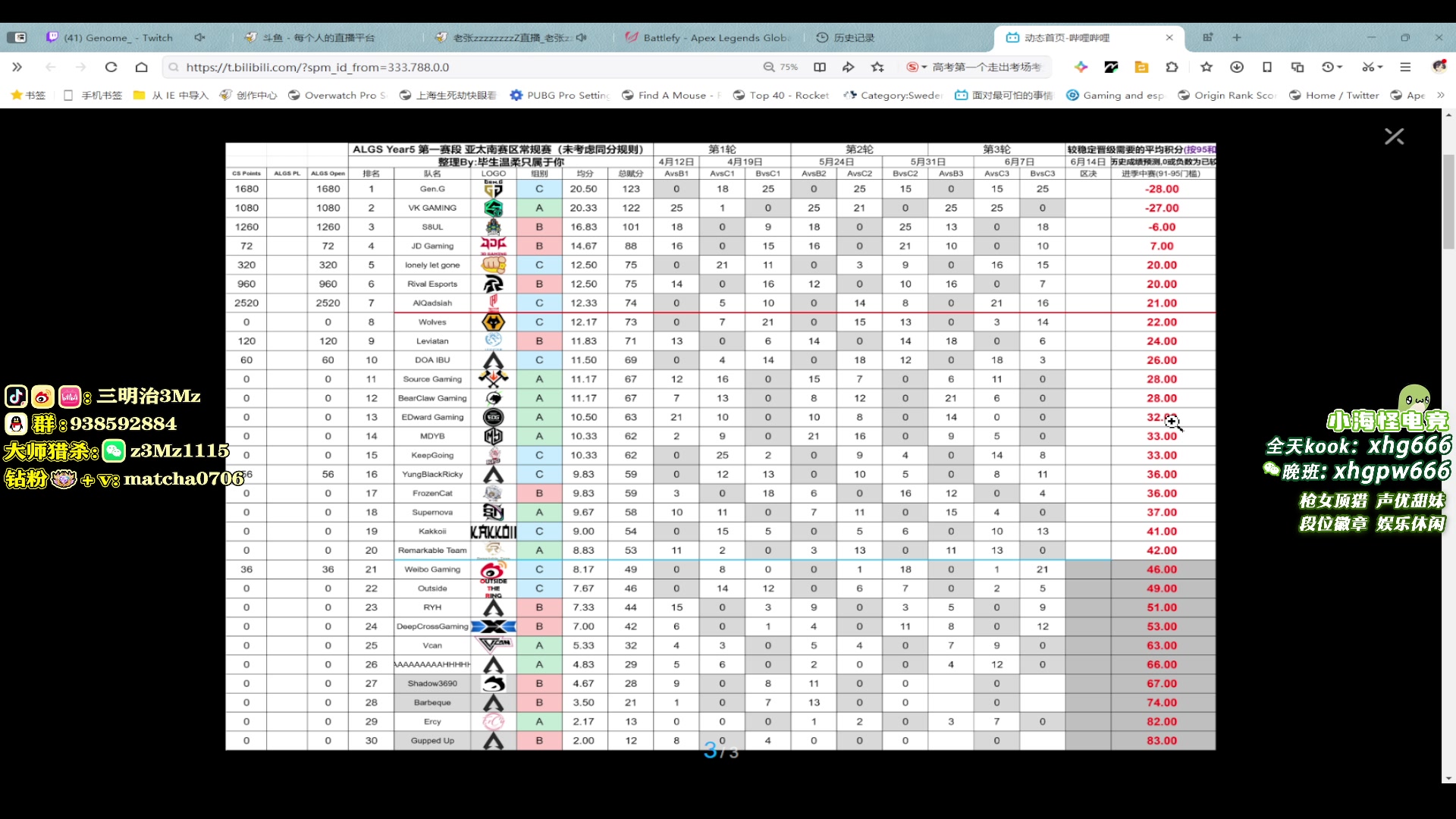Click the Gen.G team name cell
Screen dimensions: 1456x819
pos(432,189)
